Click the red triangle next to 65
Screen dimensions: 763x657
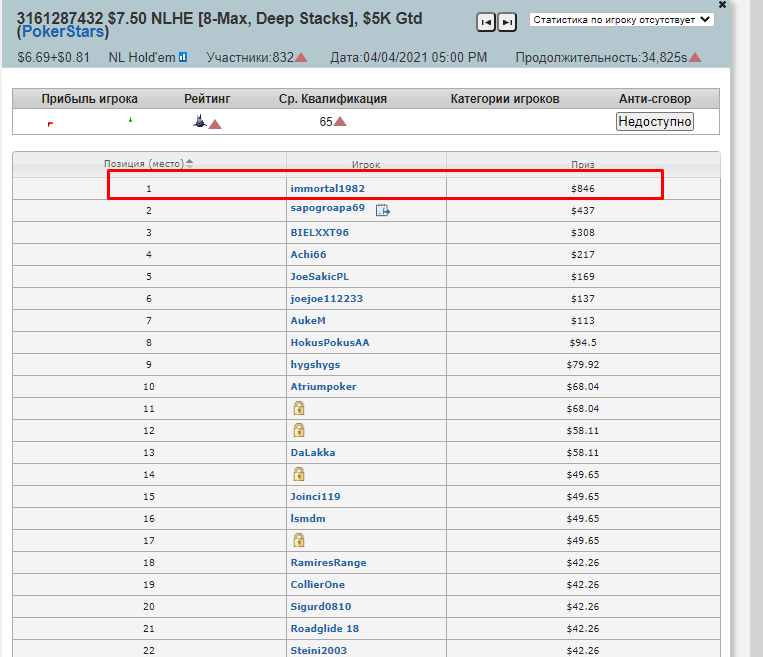point(340,121)
